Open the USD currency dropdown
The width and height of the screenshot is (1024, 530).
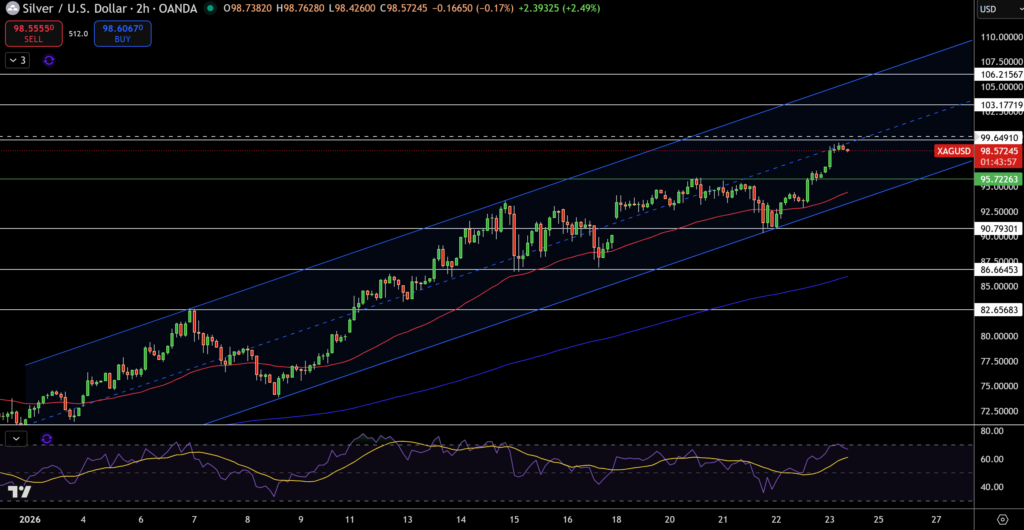pos(997,9)
